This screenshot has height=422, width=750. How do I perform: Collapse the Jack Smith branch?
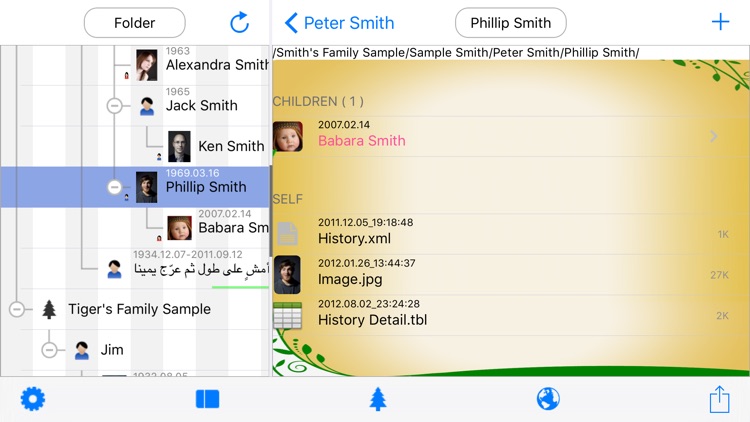tap(114, 106)
